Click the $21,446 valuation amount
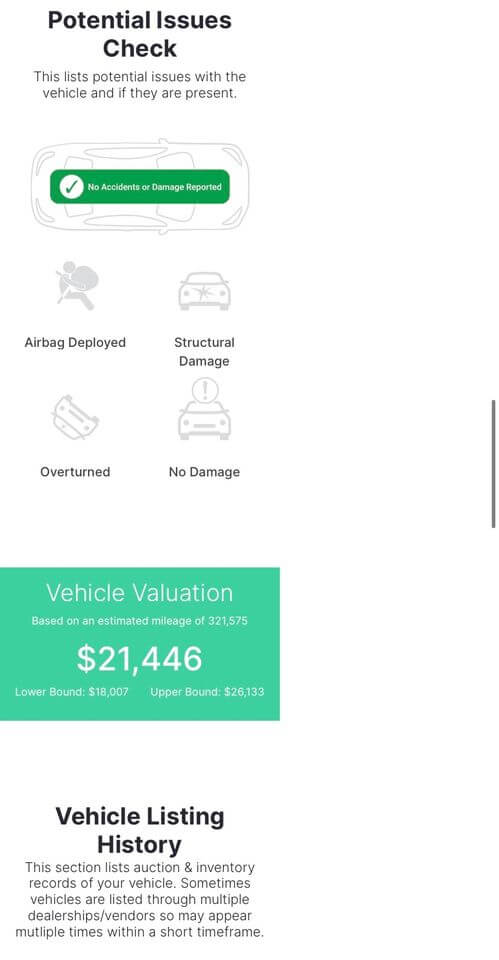Screen dimensions: 499x960 click(140, 659)
